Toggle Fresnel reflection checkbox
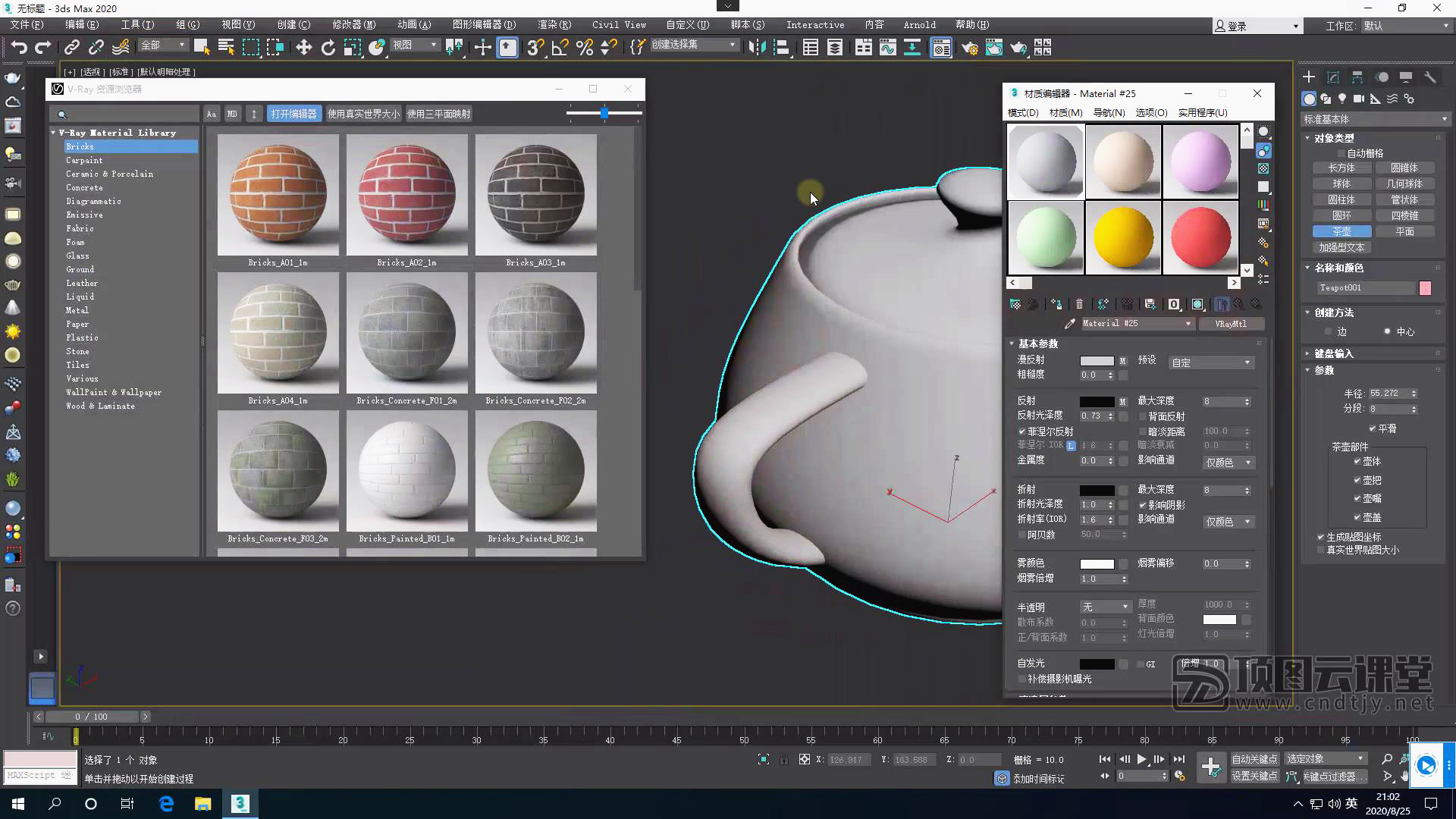 coord(1021,431)
